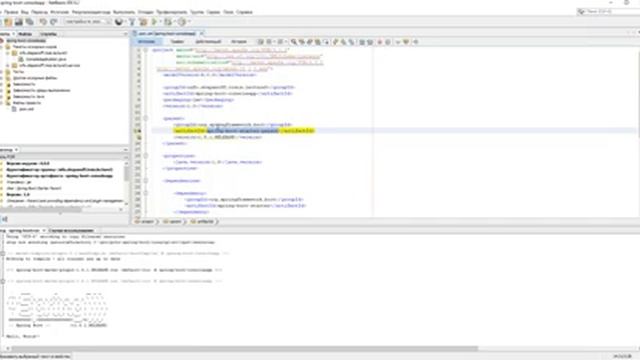The width and height of the screenshot is (640, 360).
Task: Find previous occurrence in editor toolbar
Action: (x=302, y=42)
